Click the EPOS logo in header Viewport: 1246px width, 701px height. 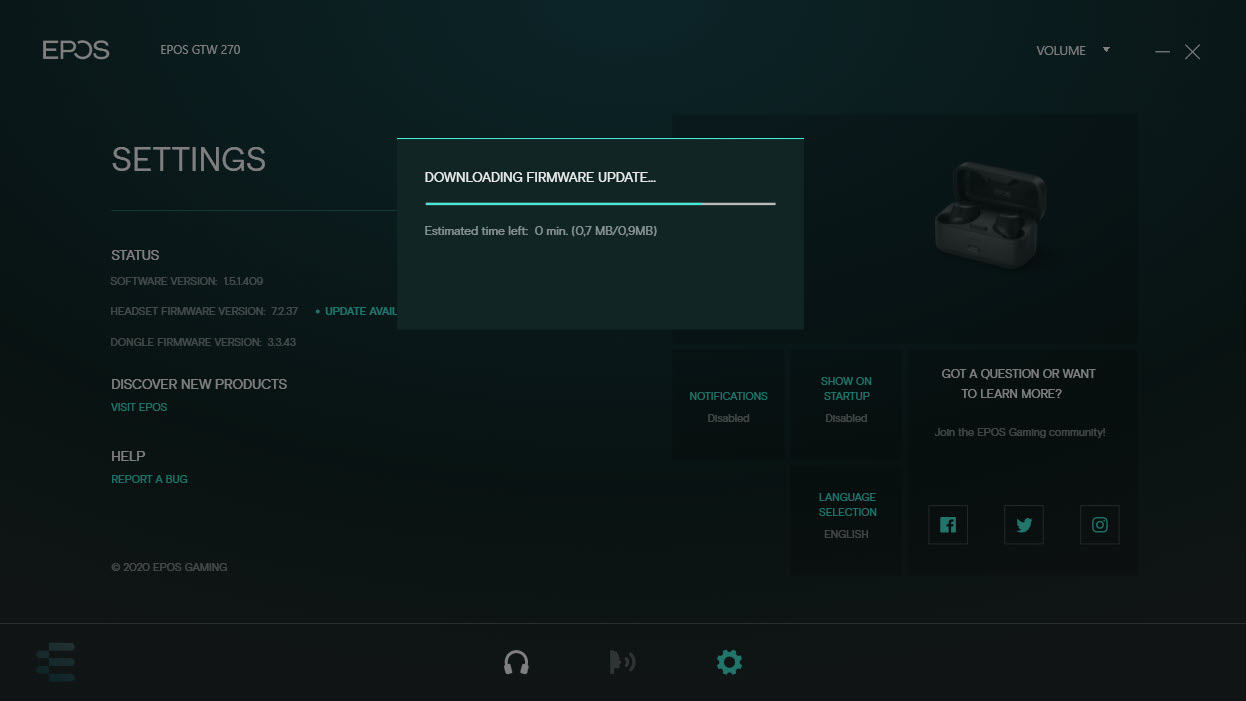pyautogui.click(x=76, y=50)
